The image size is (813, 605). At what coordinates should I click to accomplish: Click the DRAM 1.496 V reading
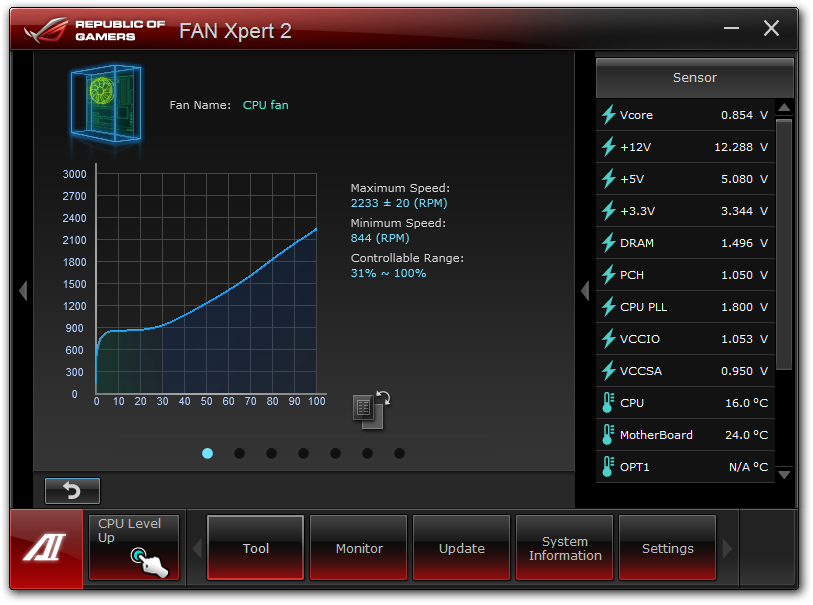pos(744,243)
